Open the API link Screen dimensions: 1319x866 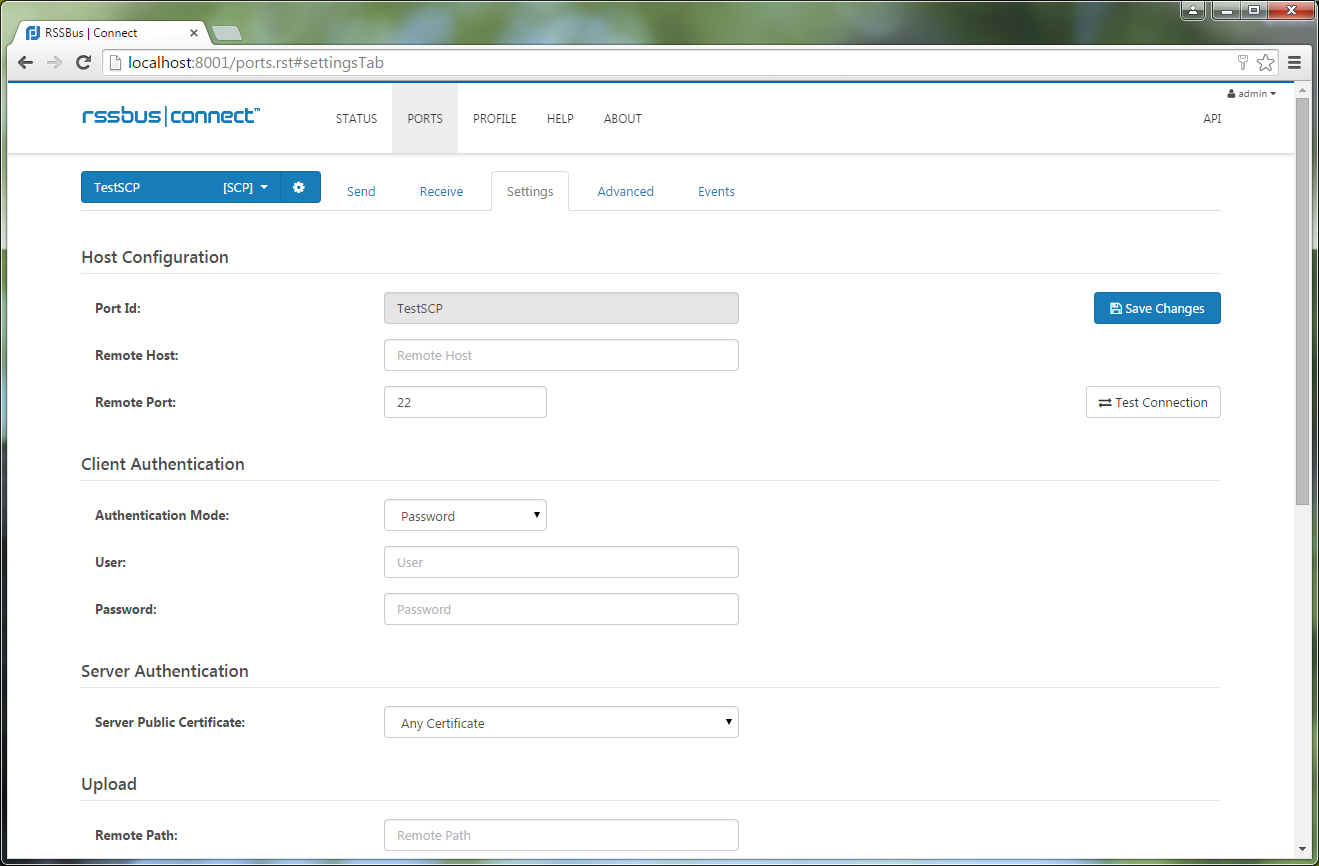(1212, 119)
